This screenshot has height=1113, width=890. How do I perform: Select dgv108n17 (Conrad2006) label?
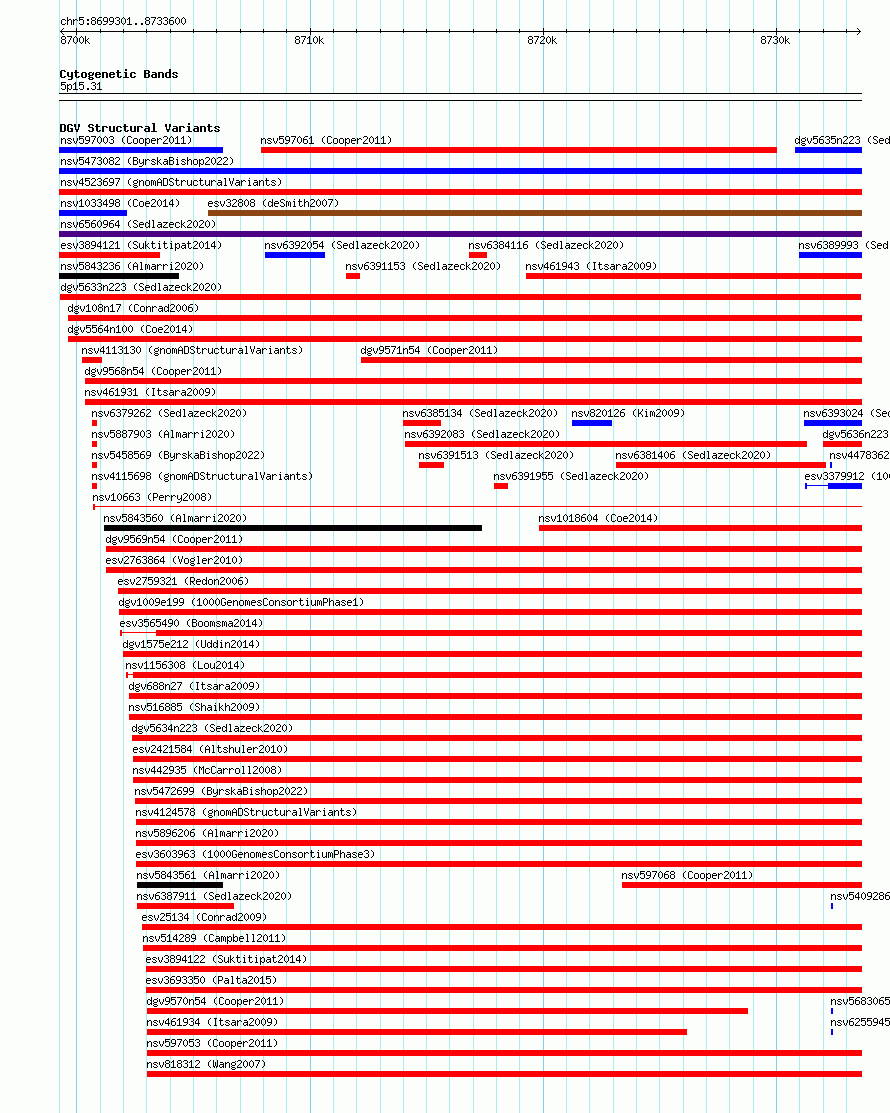click(x=133, y=308)
